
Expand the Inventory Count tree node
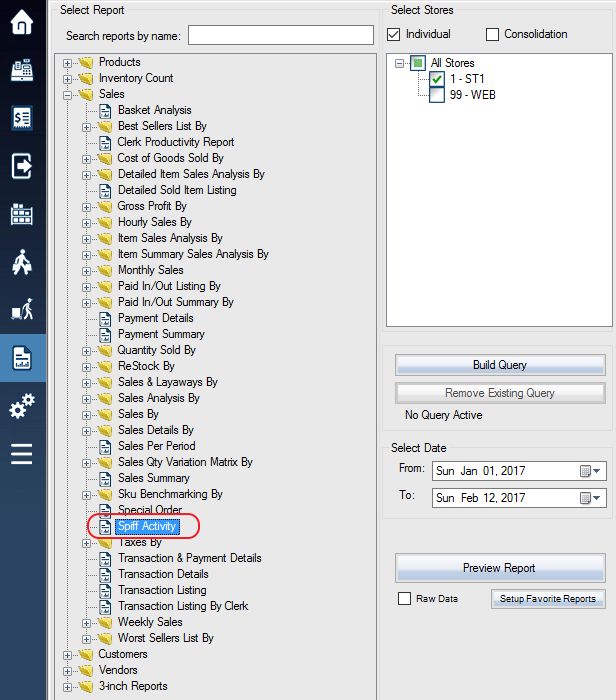click(x=67, y=79)
